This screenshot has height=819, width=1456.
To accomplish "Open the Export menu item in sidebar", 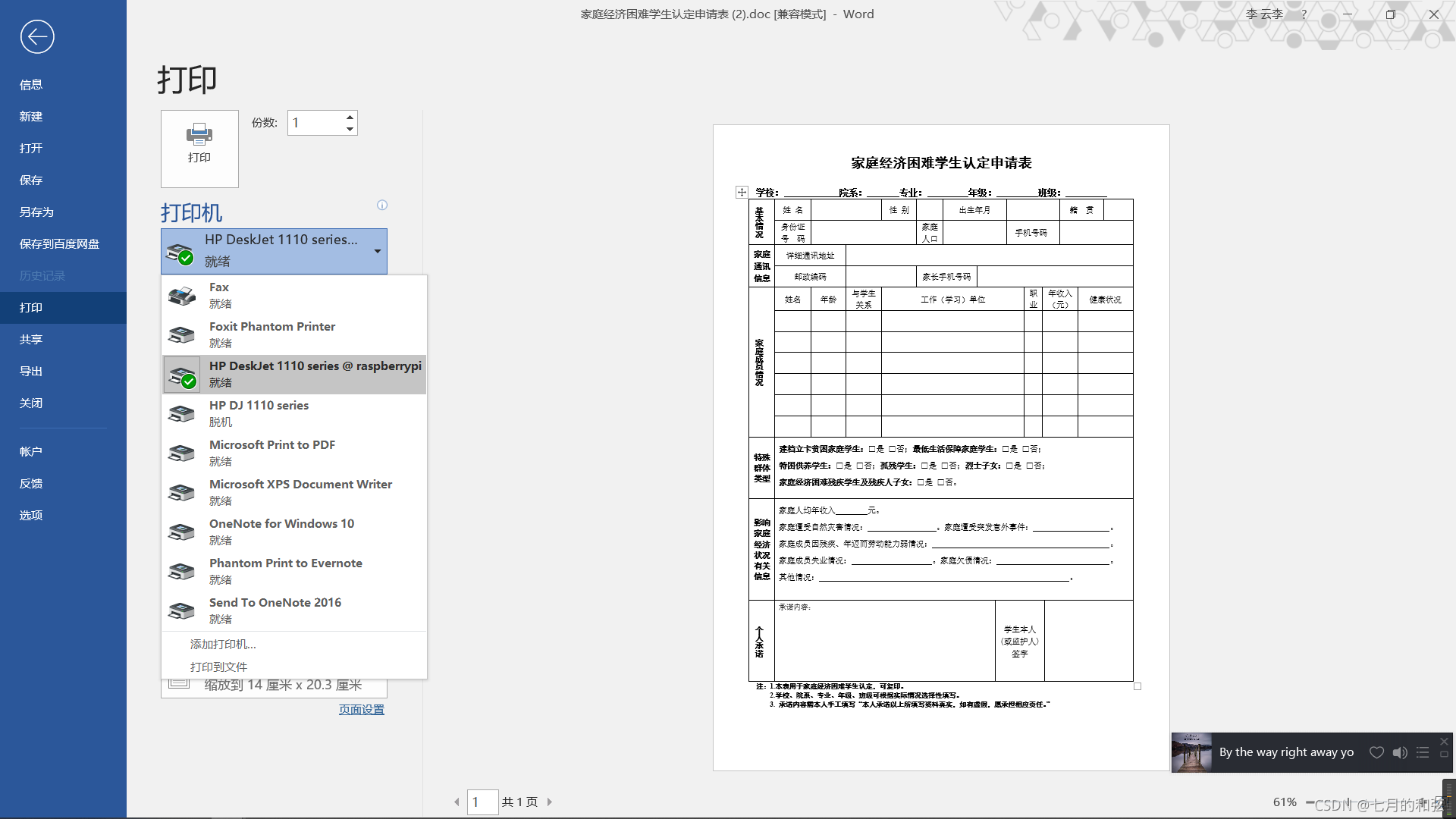I will (31, 371).
